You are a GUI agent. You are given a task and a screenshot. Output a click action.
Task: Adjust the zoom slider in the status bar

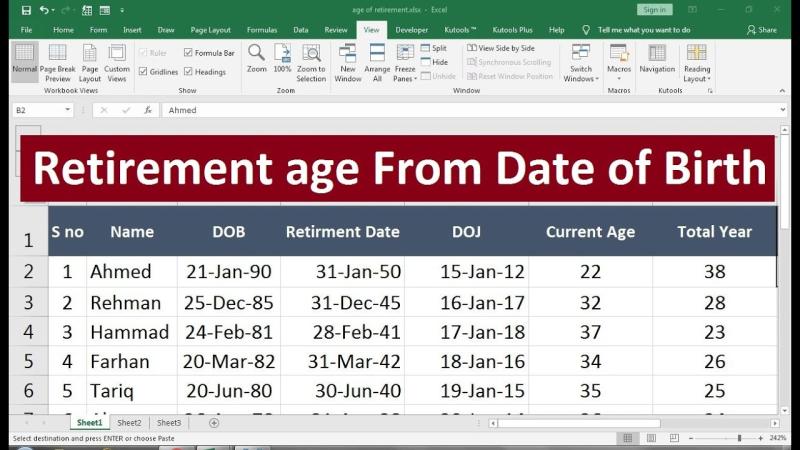coord(739,438)
